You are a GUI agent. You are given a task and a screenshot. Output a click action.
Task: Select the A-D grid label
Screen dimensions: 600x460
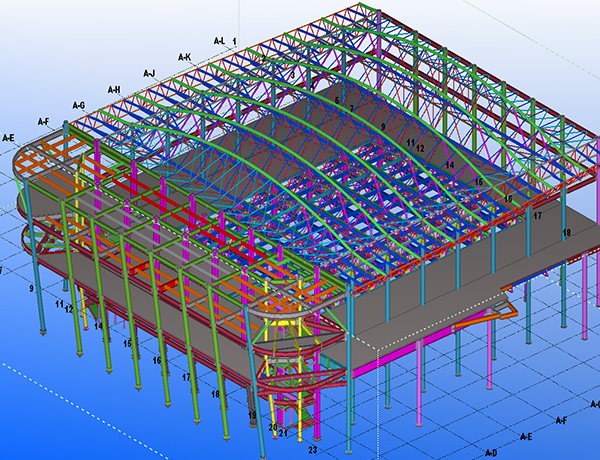[x=490, y=453]
